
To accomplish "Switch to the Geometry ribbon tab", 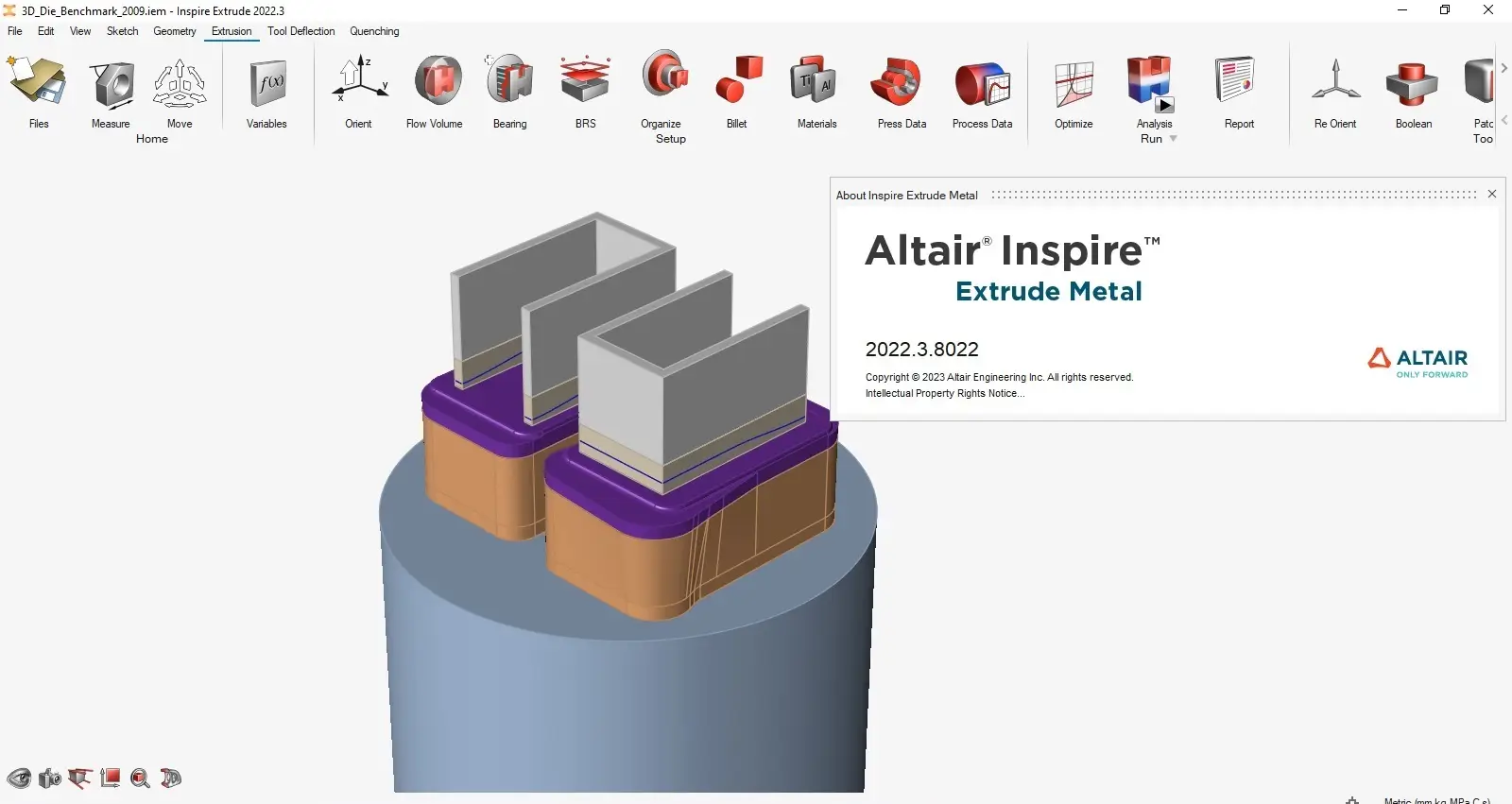I will tap(175, 31).
